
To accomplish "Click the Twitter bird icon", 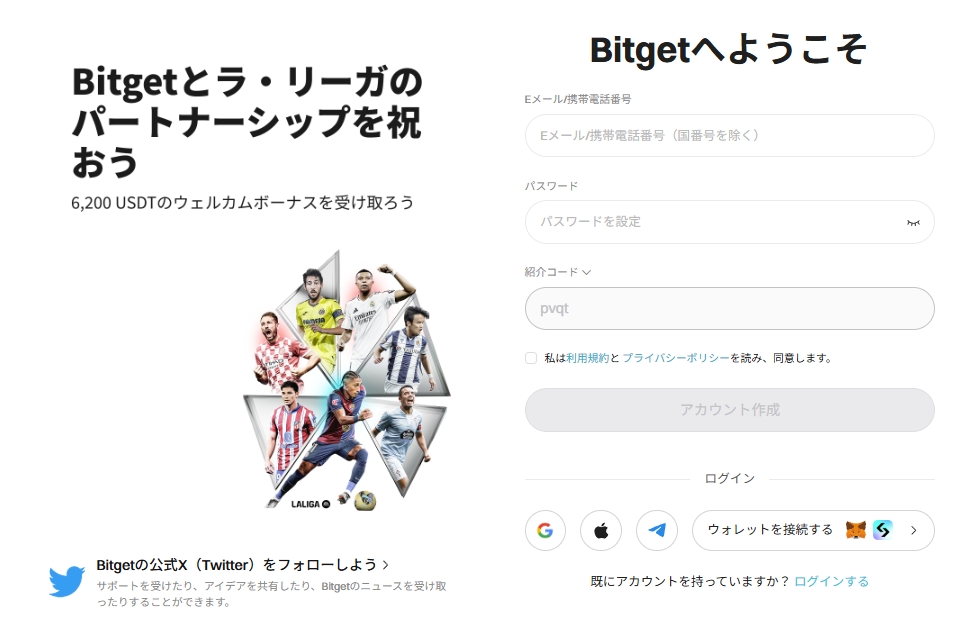I will click(67, 582).
